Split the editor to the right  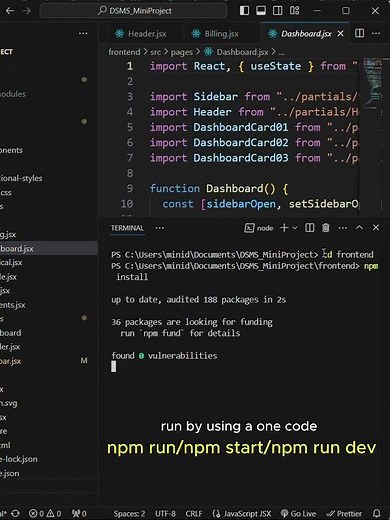pyautogui.click(x=359, y=33)
